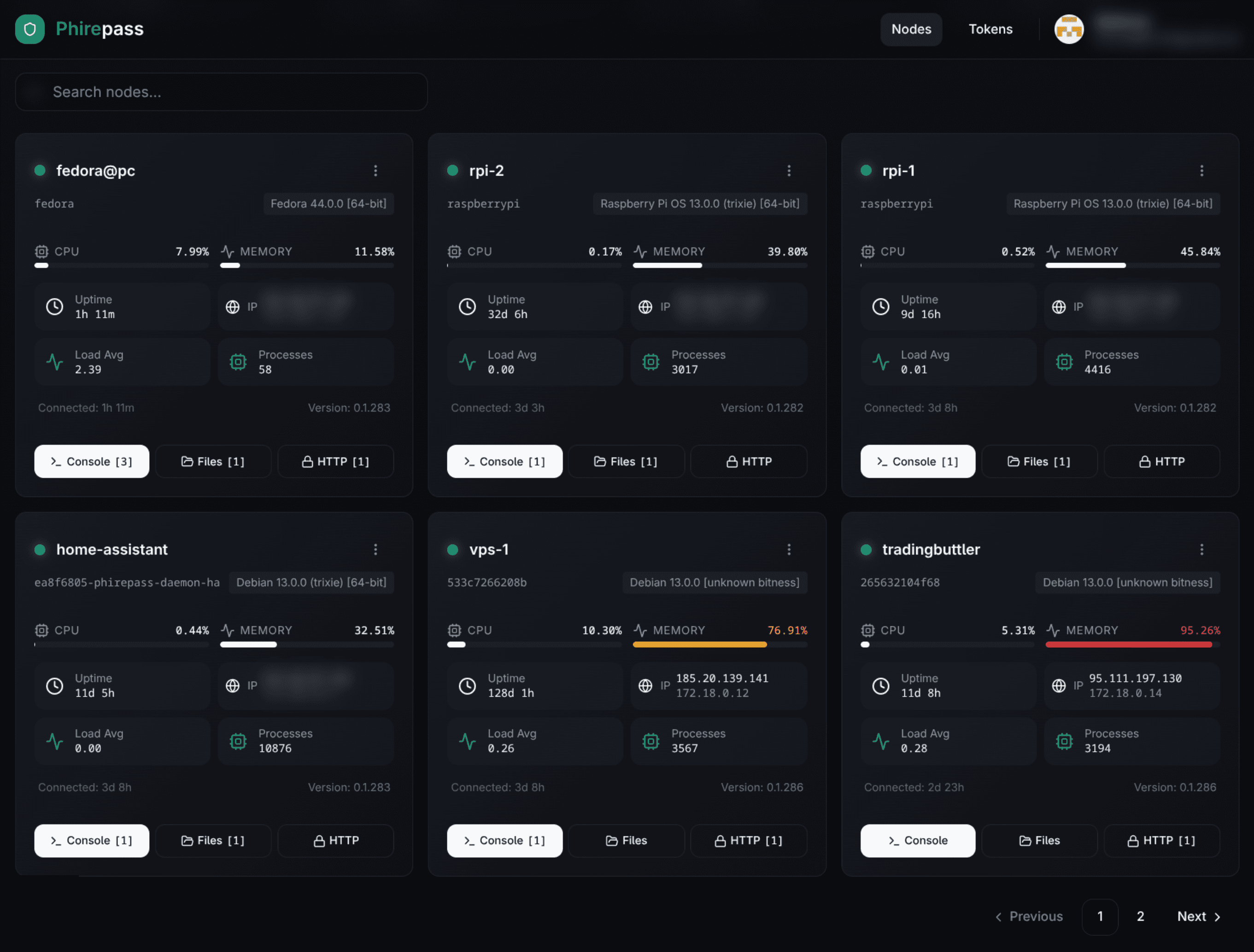1254x952 pixels.
Task: Click the tradingbuttler Processes chip icon
Action: click(1064, 741)
